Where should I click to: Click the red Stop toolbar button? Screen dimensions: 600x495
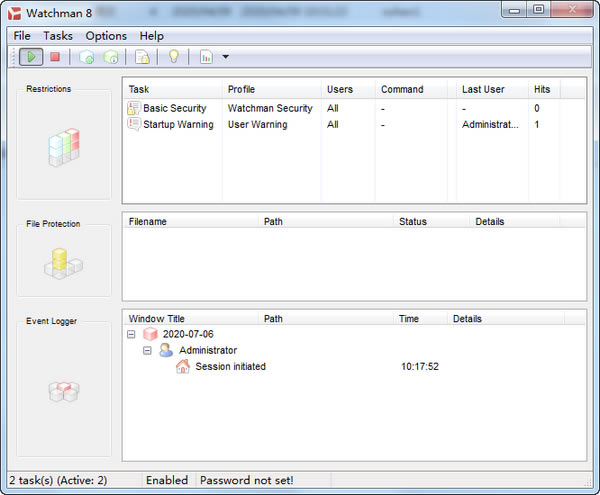(56, 57)
